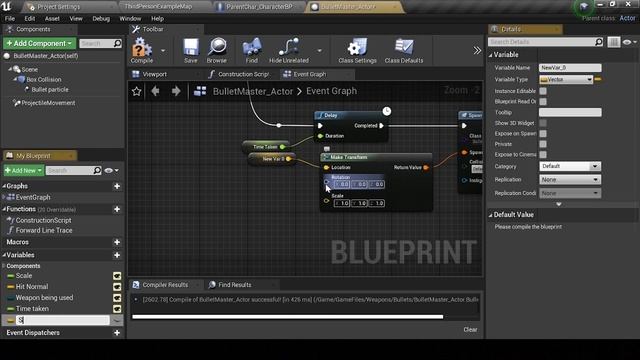640x360 pixels.
Task: Click the favorites star icon in graph
Action: click(x=136, y=91)
